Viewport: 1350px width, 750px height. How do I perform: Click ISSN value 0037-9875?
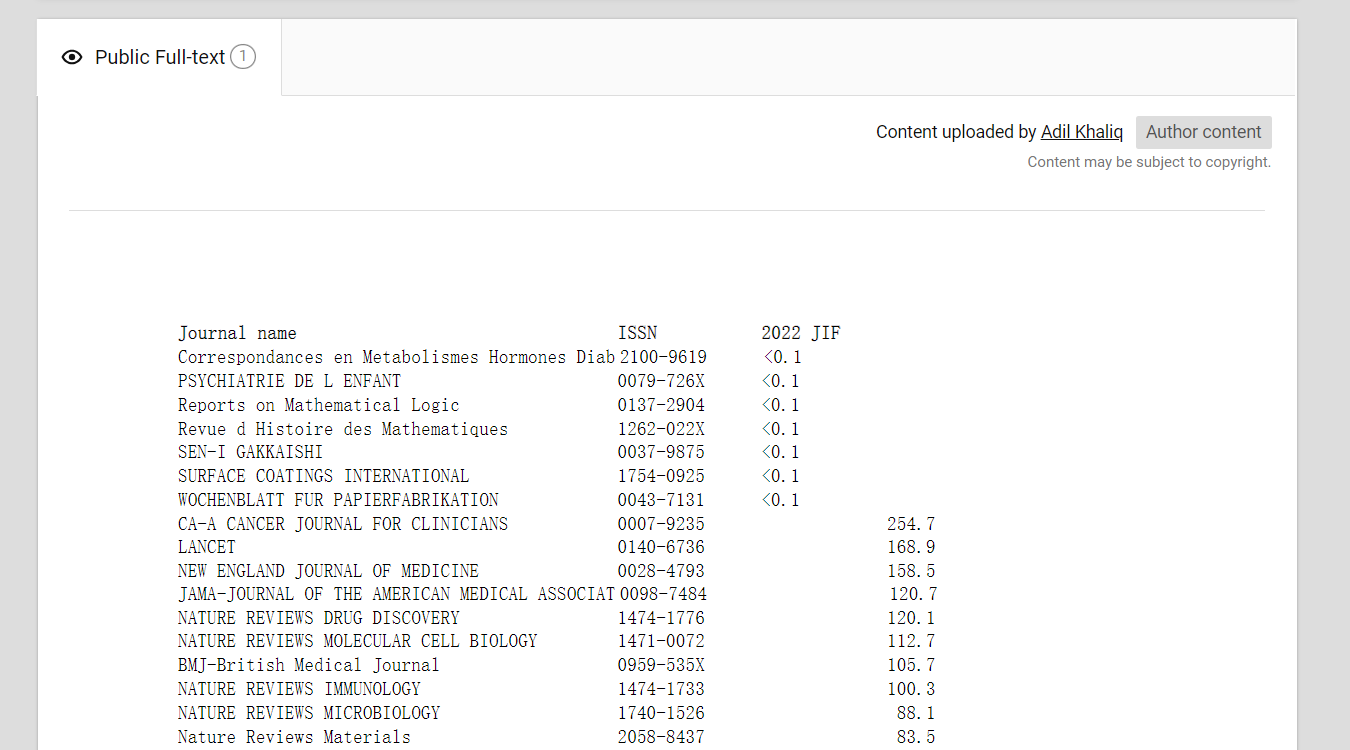coord(661,452)
